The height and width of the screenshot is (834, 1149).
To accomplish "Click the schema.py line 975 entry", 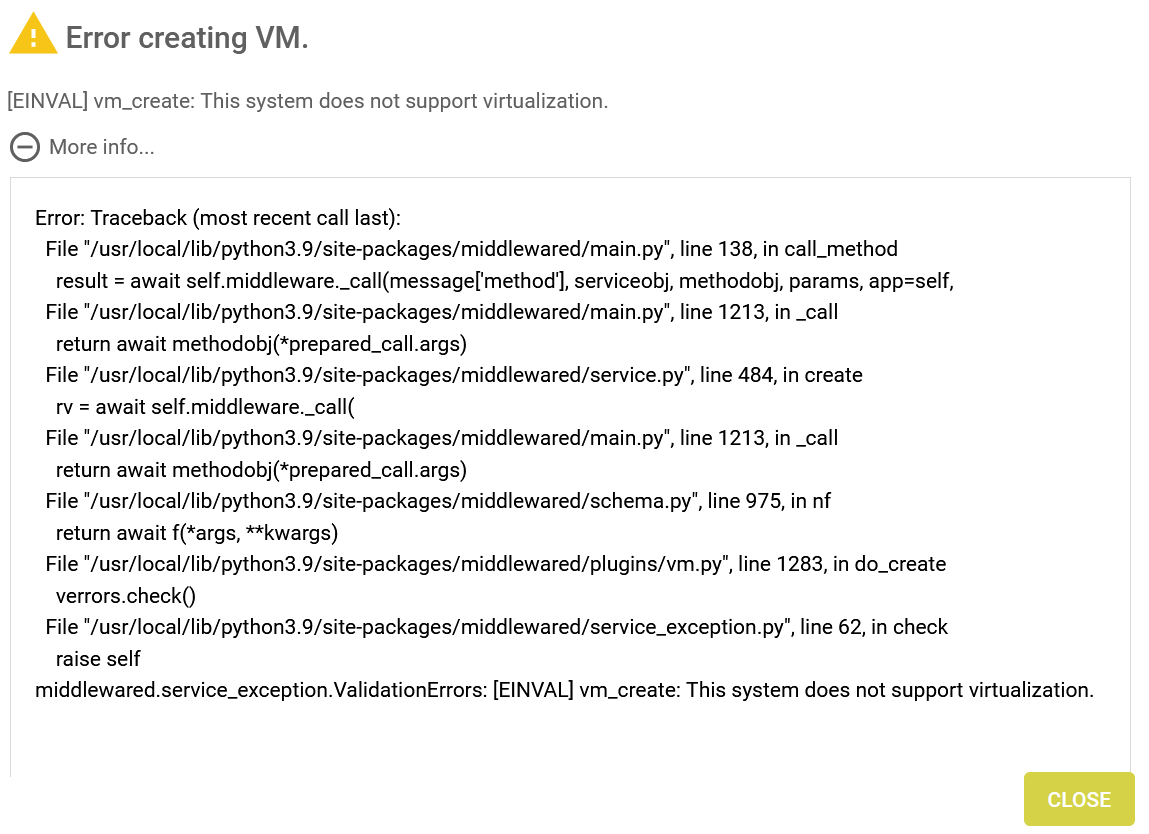I will tap(438, 501).
